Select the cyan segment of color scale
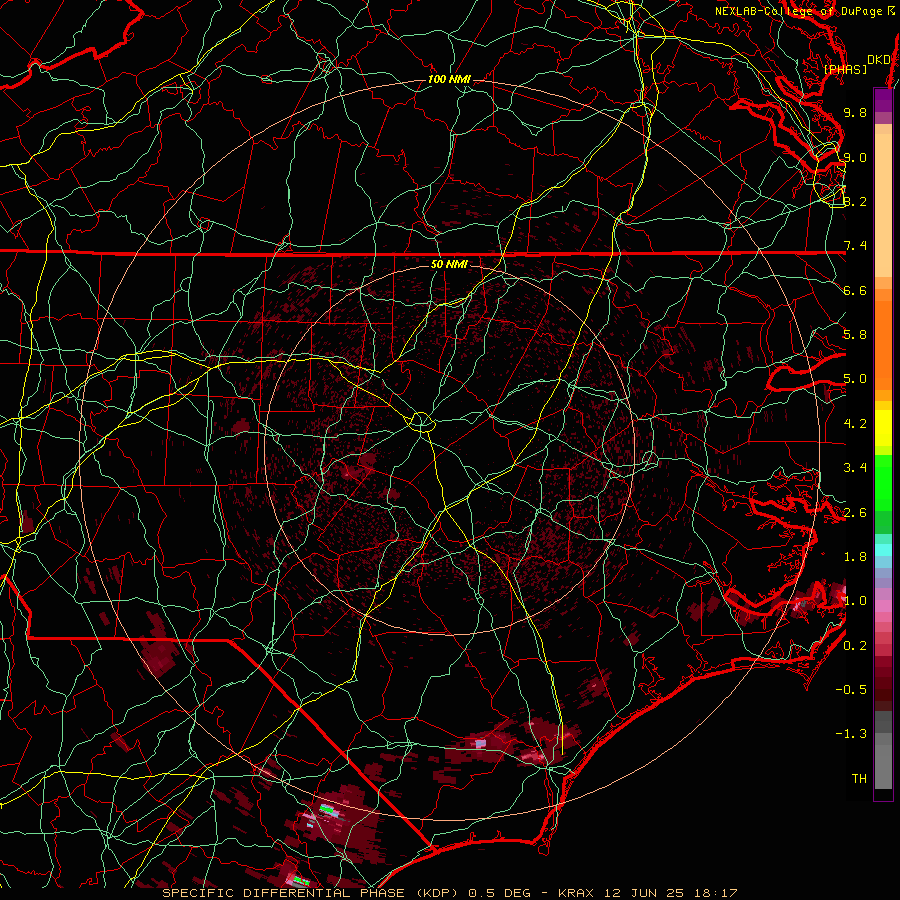Screen dimensions: 900x900 coord(883,550)
